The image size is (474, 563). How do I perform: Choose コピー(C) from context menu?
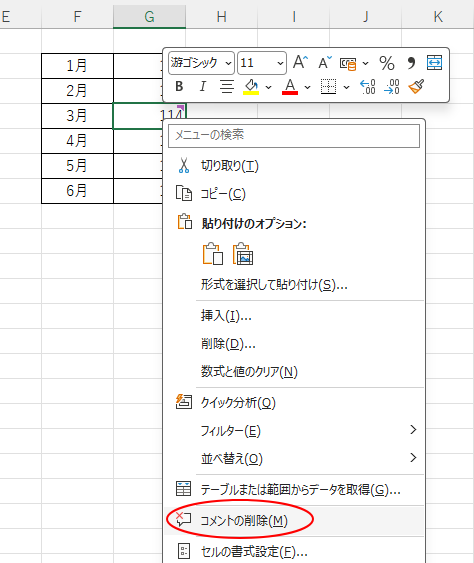[x=294, y=194]
